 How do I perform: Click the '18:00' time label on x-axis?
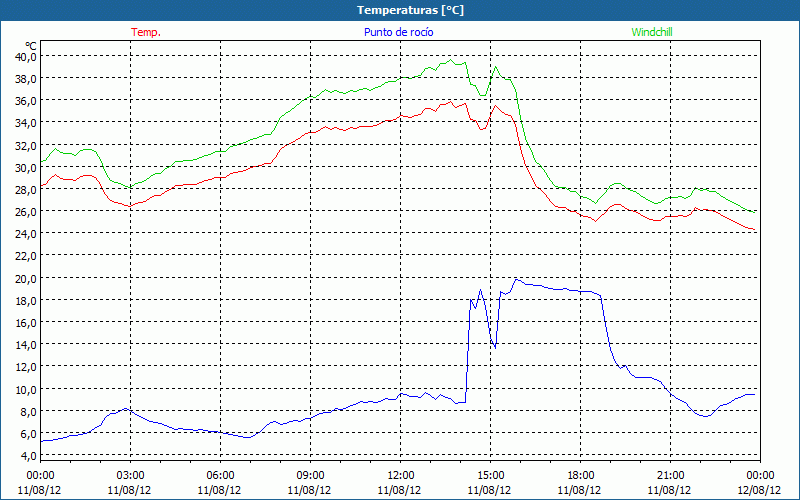click(x=580, y=476)
